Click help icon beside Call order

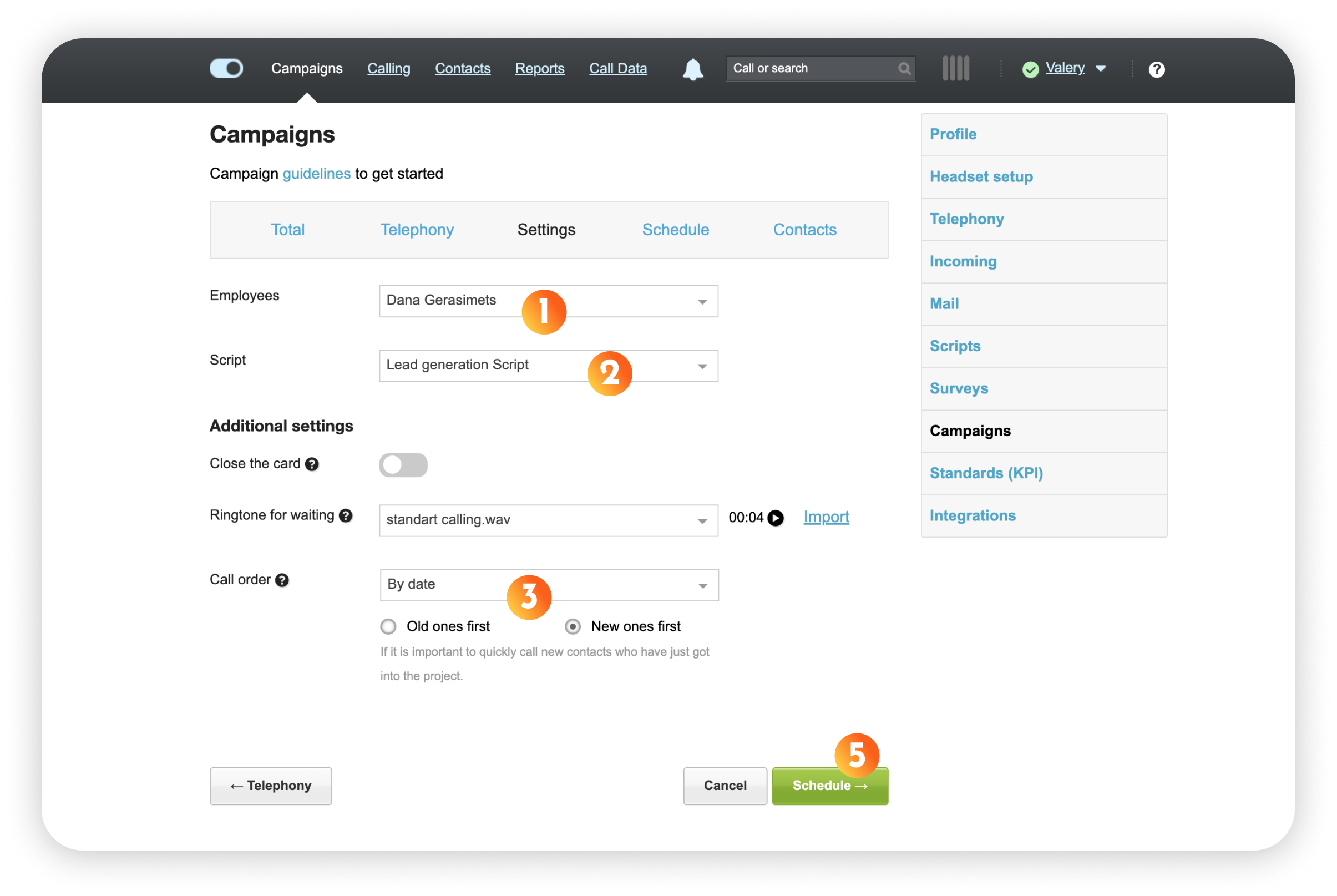(x=282, y=580)
